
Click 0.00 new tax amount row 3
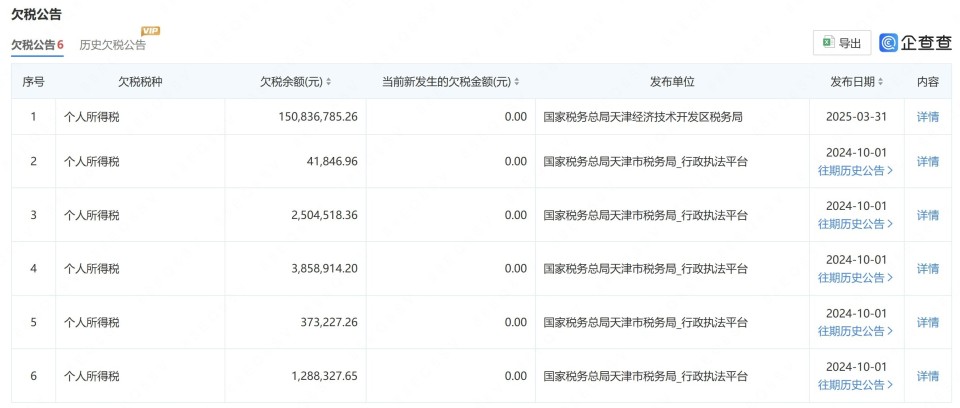[516, 215]
